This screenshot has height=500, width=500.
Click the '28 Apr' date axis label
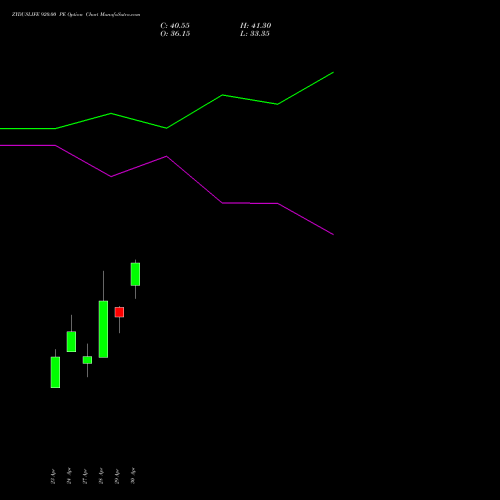coord(101,476)
